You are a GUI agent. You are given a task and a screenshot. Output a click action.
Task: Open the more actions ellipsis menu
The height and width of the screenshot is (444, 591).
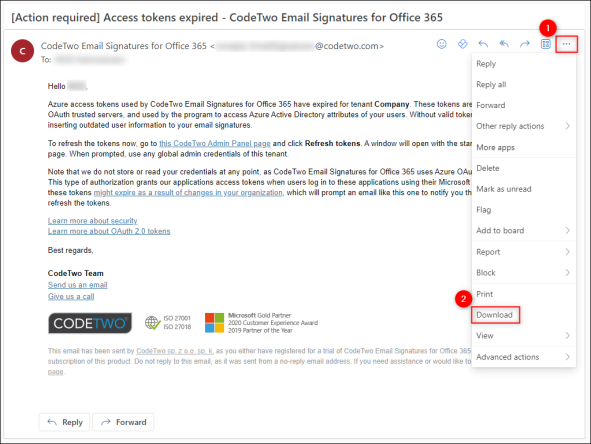tap(566, 44)
